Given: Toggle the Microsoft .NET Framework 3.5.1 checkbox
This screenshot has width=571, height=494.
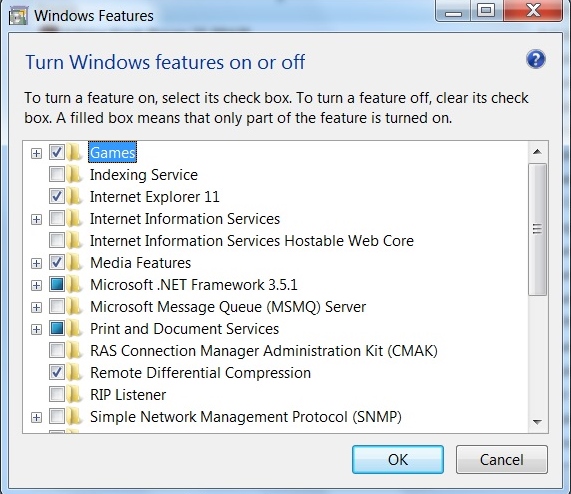Looking at the screenshot, I should click(57, 285).
